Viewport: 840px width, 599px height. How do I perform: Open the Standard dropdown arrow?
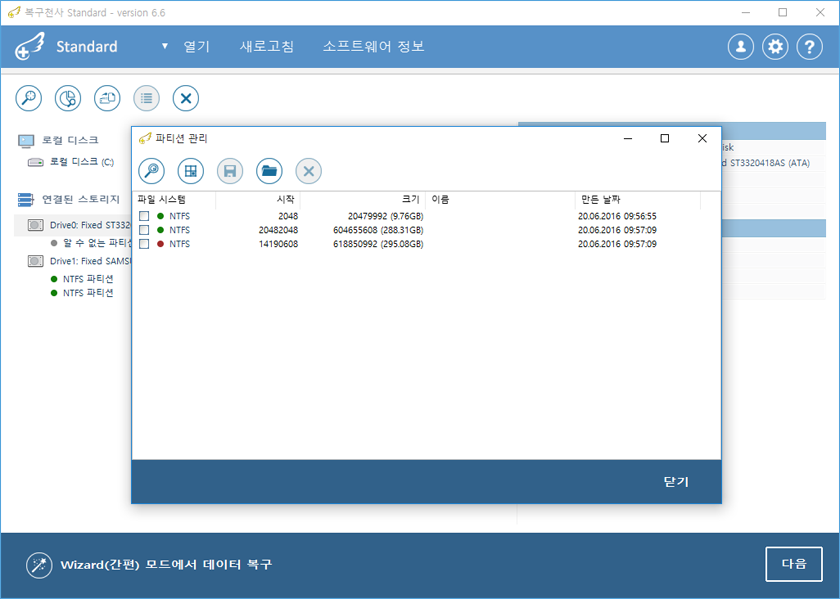(x=165, y=47)
